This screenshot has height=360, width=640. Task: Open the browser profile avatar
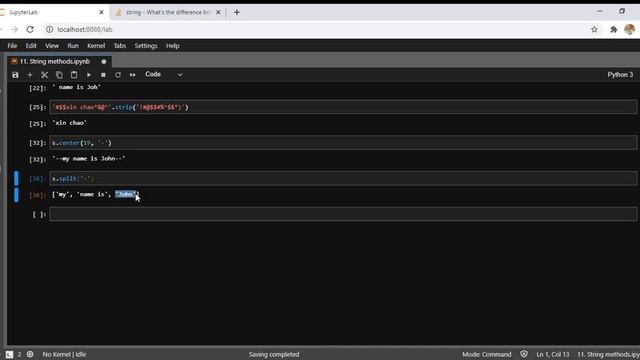pos(629,29)
